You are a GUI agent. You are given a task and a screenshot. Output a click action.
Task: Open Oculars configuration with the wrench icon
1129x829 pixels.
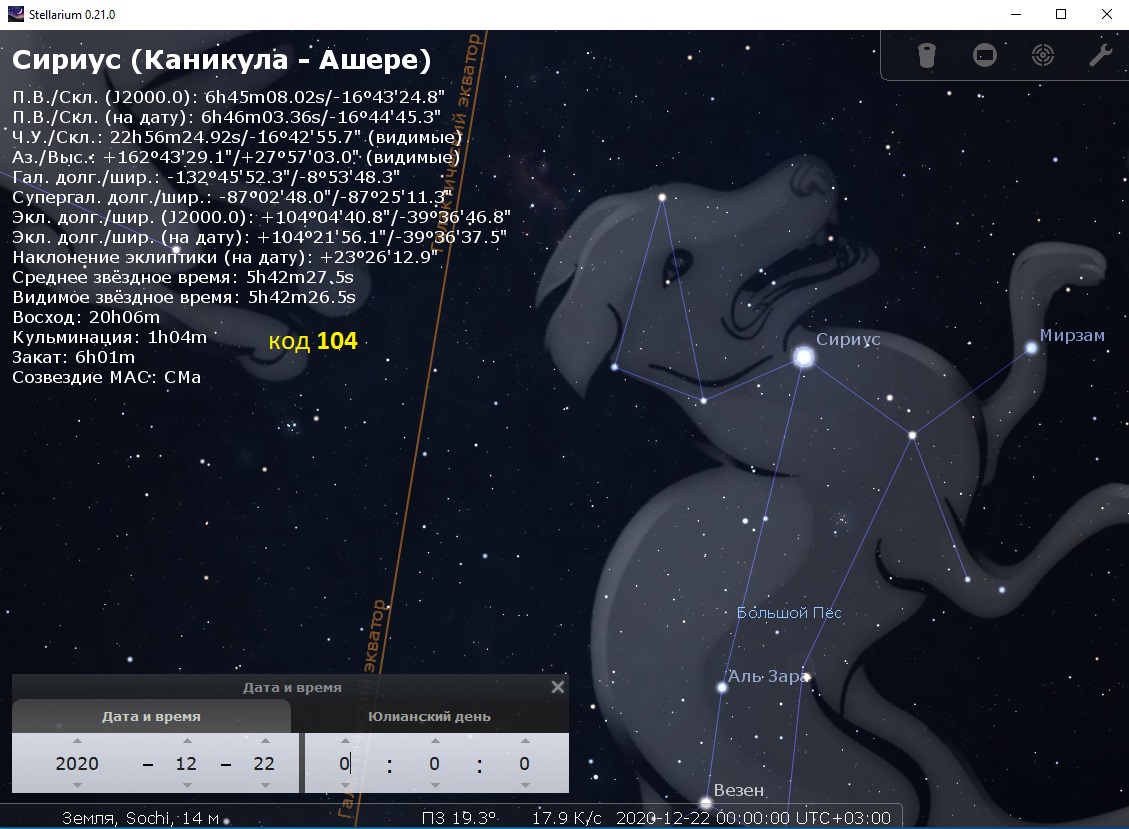tap(1100, 55)
